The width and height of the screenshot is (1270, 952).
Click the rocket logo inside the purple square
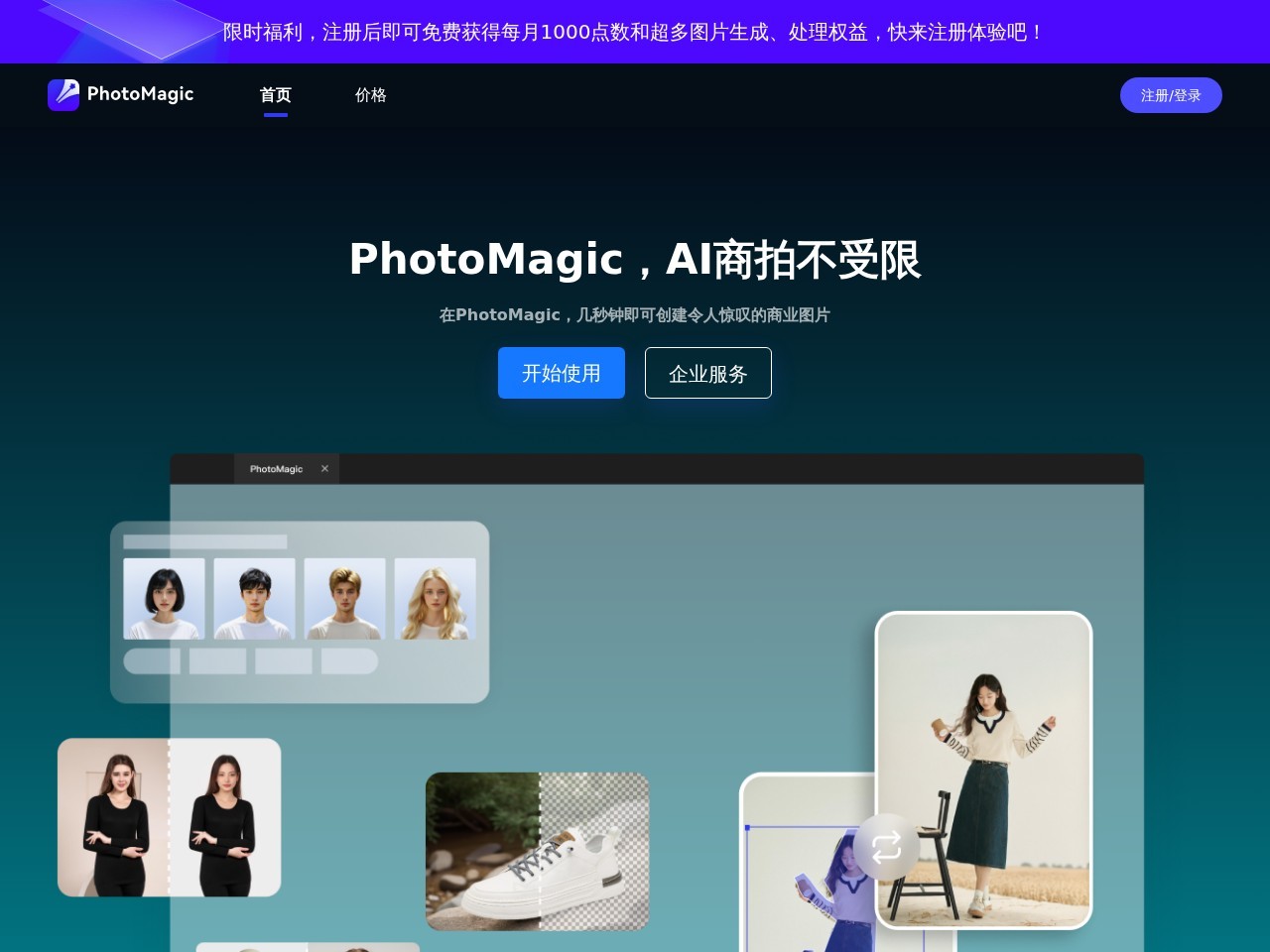pyautogui.click(x=63, y=94)
